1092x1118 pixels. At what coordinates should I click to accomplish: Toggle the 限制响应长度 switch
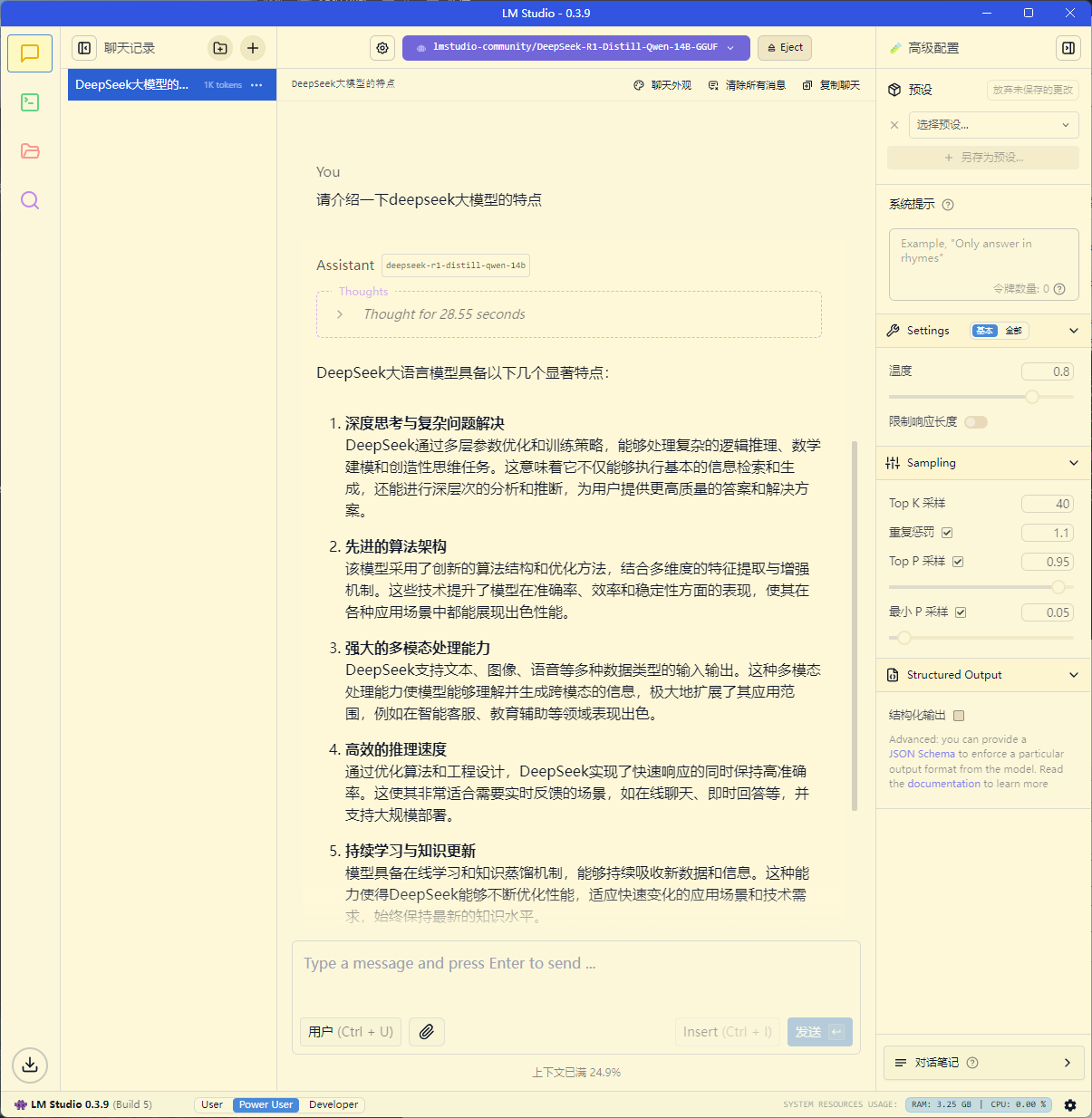pyautogui.click(x=975, y=422)
